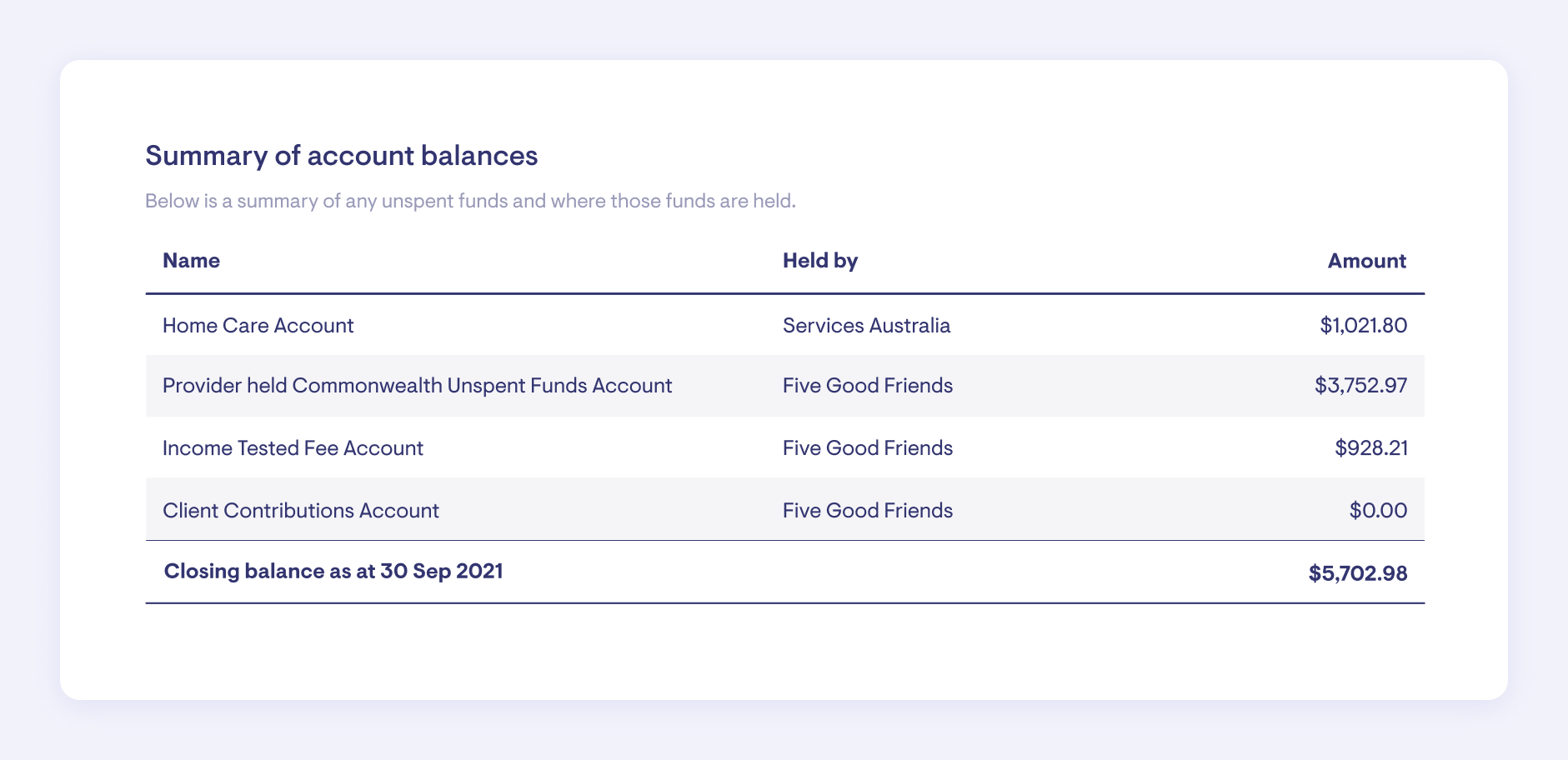Click the $5,702.98 closing total

pos(1357,573)
